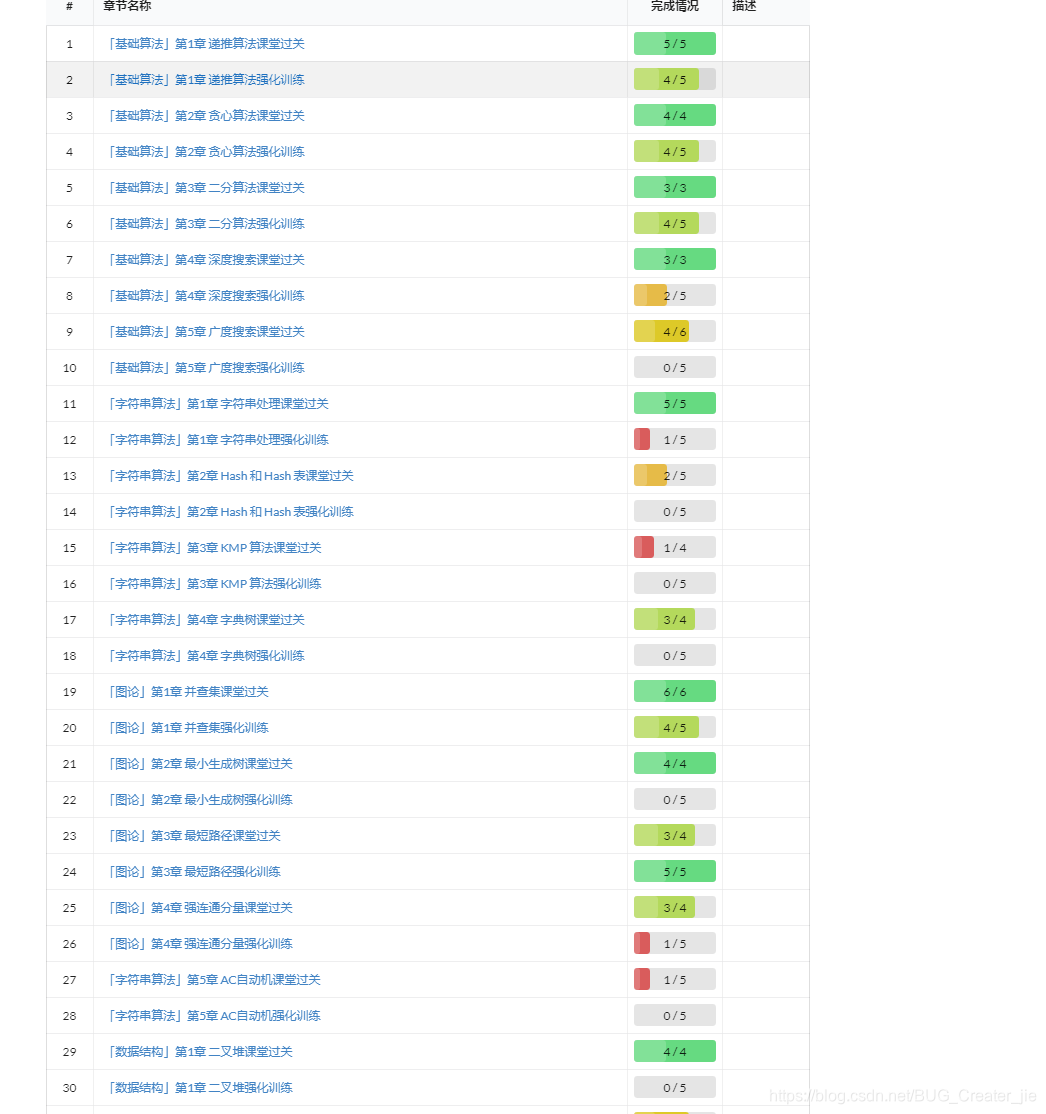Open 「字符串算法」第1章 字符串处理课堂过关

pos(217,404)
